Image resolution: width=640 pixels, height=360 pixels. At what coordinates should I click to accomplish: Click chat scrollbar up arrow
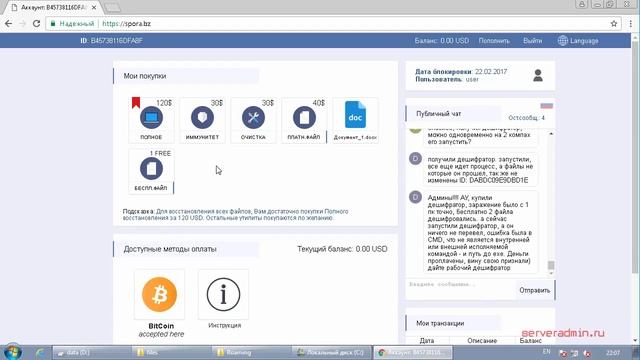tap(551, 134)
